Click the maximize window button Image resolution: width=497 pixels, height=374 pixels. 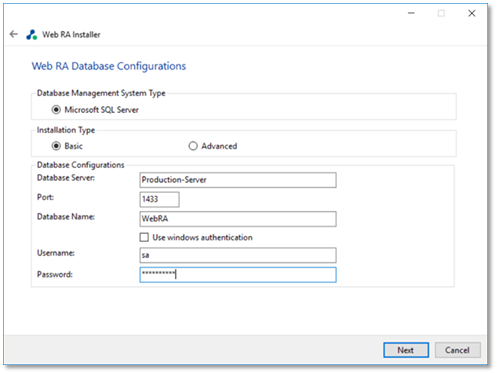click(x=441, y=13)
